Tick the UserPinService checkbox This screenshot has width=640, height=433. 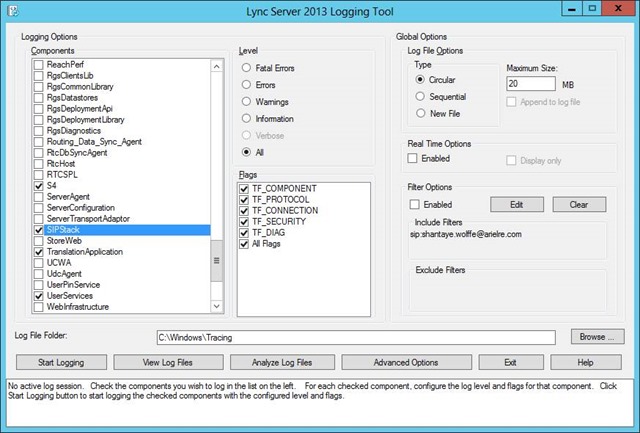39,285
